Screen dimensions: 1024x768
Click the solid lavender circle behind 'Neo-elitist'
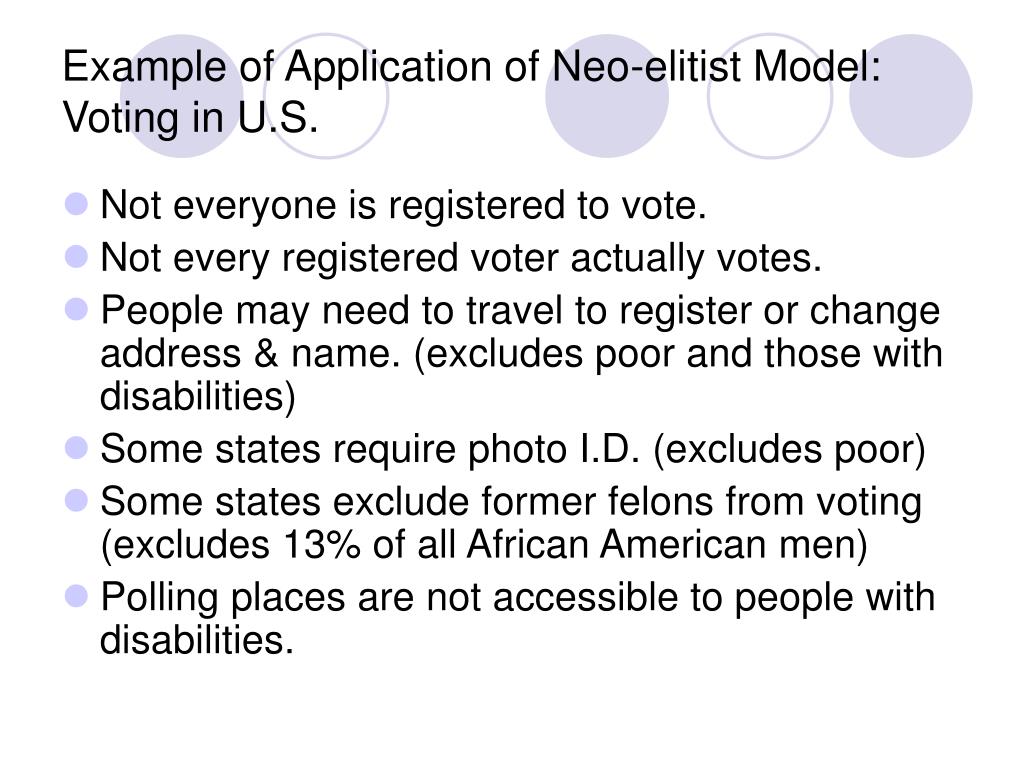[x=607, y=96]
